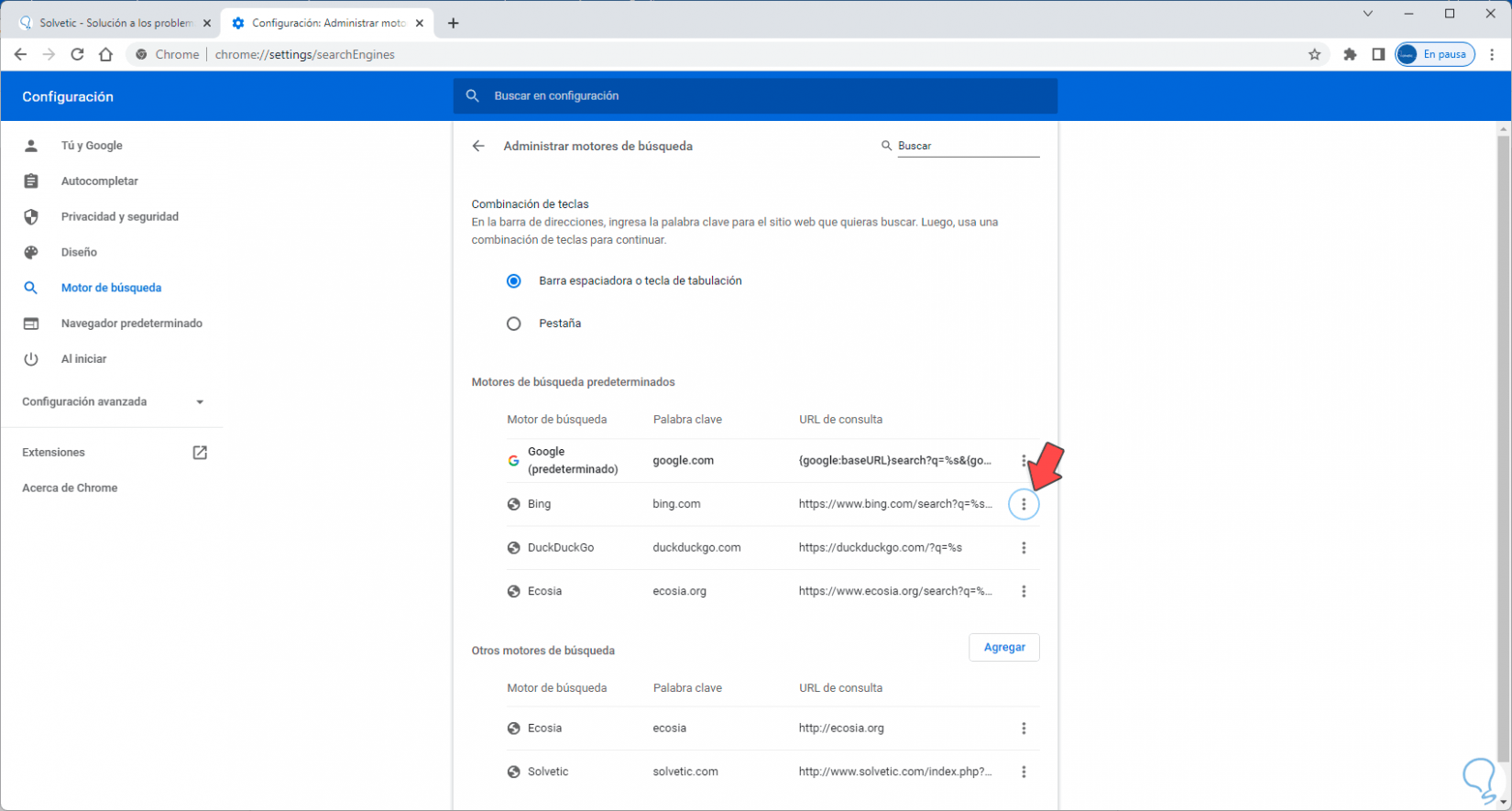1512x811 pixels.
Task: Open Privacidad y seguridad settings
Action: (119, 217)
